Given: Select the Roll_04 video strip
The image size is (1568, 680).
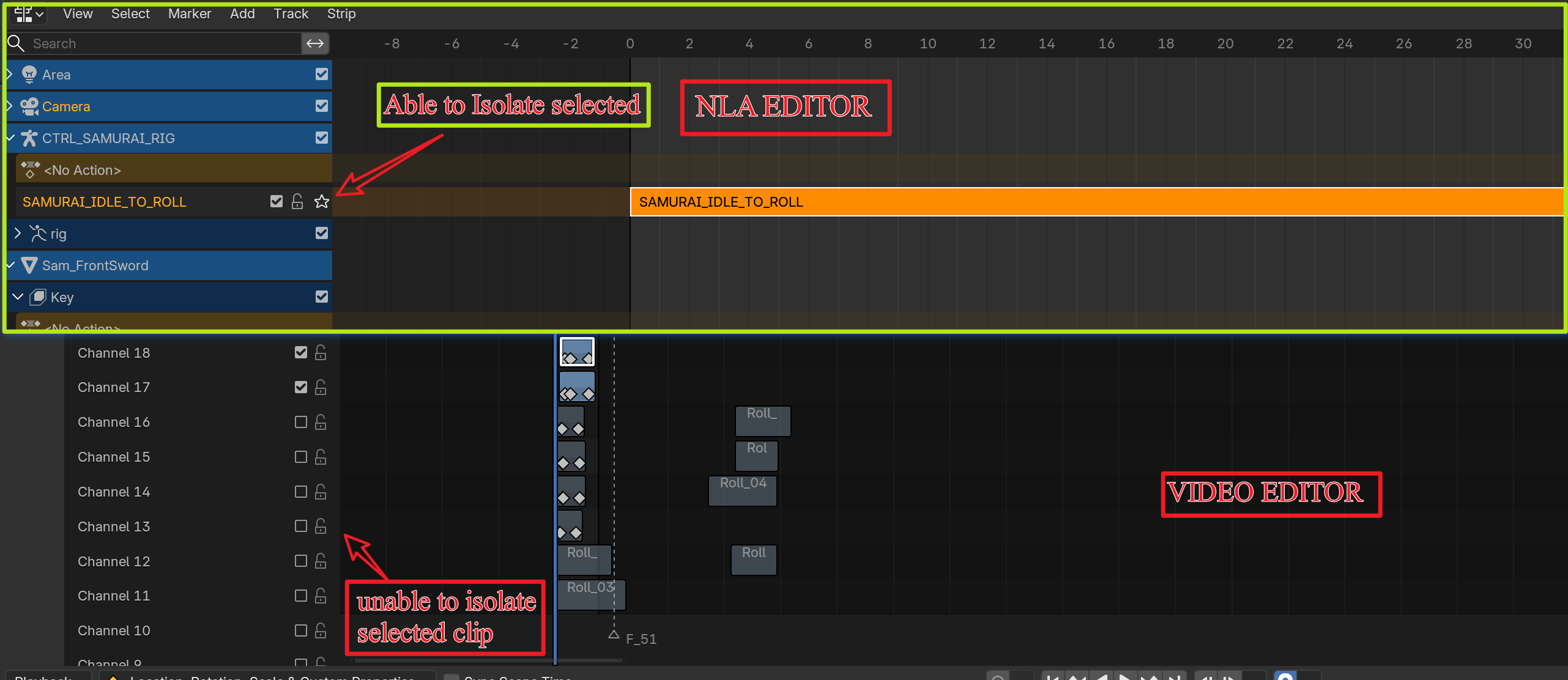Looking at the screenshot, I should [x=743, y=491].
